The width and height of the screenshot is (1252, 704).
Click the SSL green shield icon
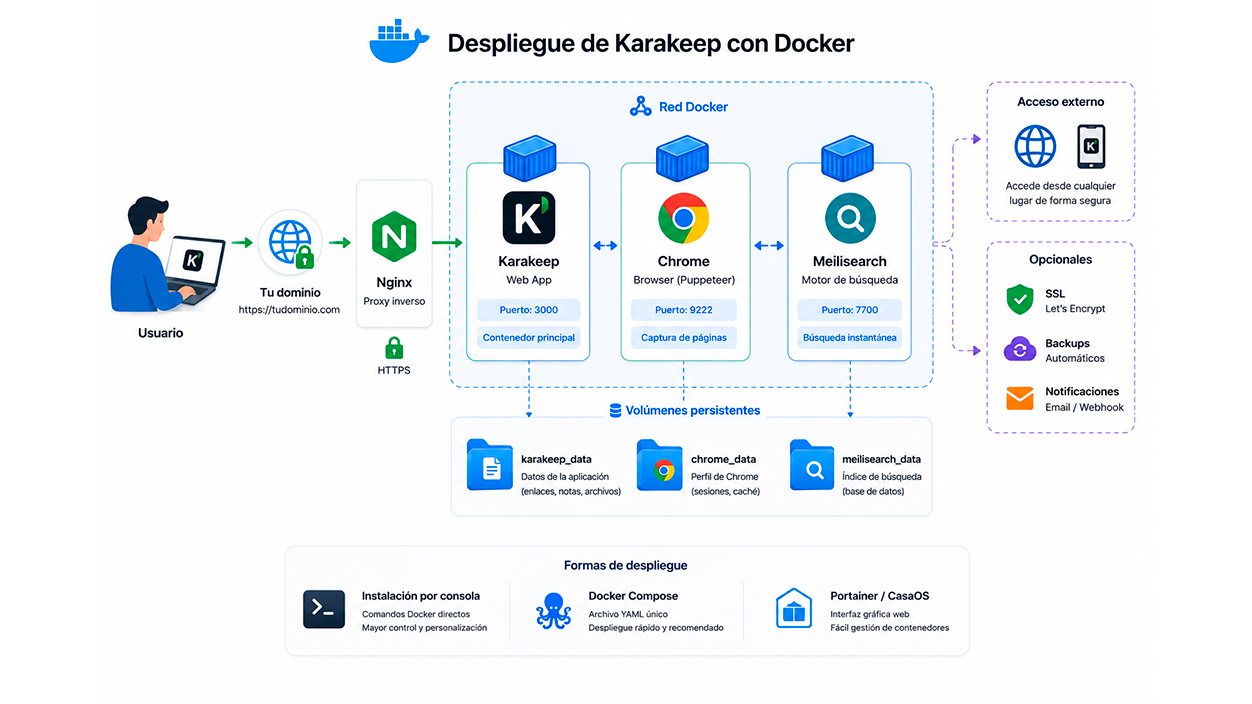[1019, 299]
